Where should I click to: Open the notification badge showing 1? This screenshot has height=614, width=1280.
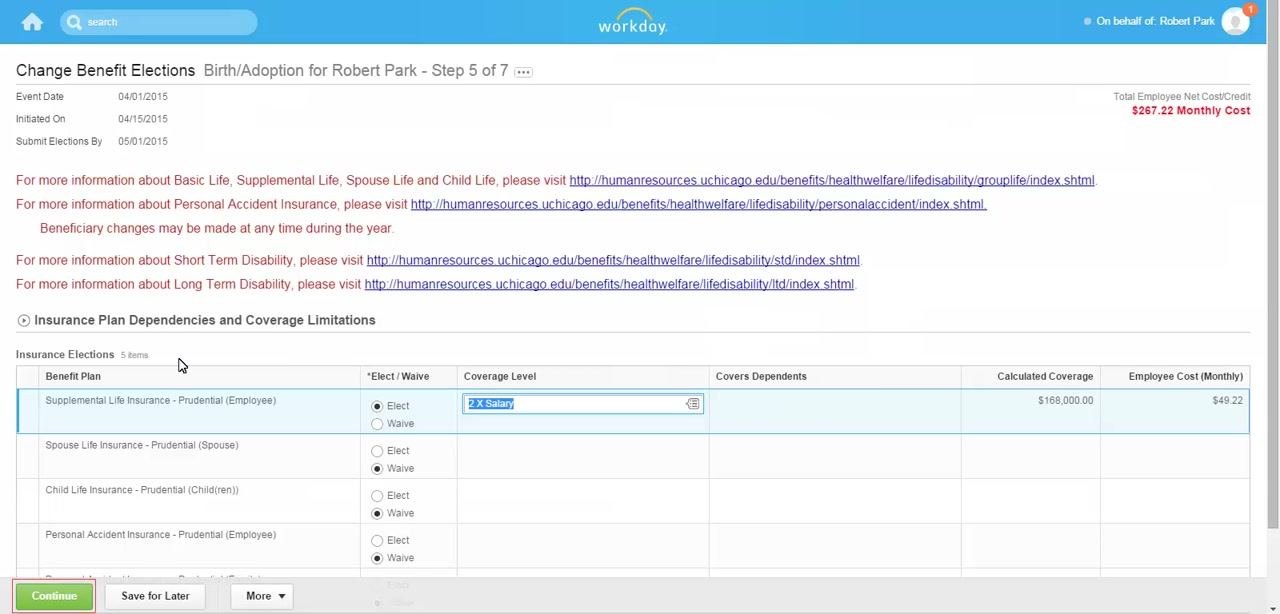pos(1250,10)
